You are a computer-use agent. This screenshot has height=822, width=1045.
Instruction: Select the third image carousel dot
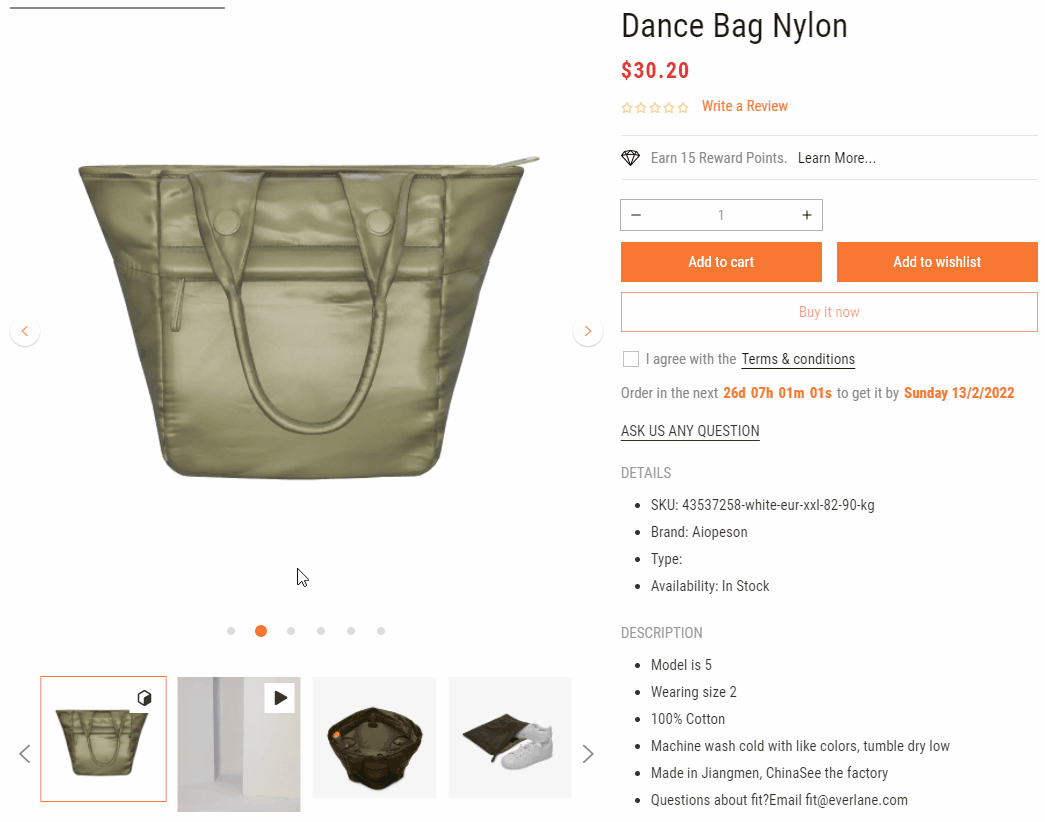coord(291,631)
